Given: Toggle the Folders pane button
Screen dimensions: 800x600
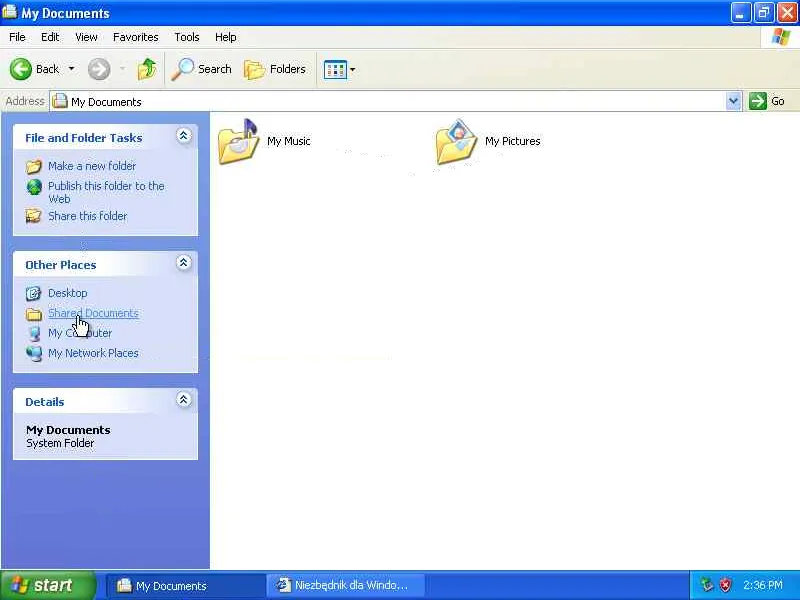Looking at the screenshot, I should pyautogui.click(x=275, y=69).
